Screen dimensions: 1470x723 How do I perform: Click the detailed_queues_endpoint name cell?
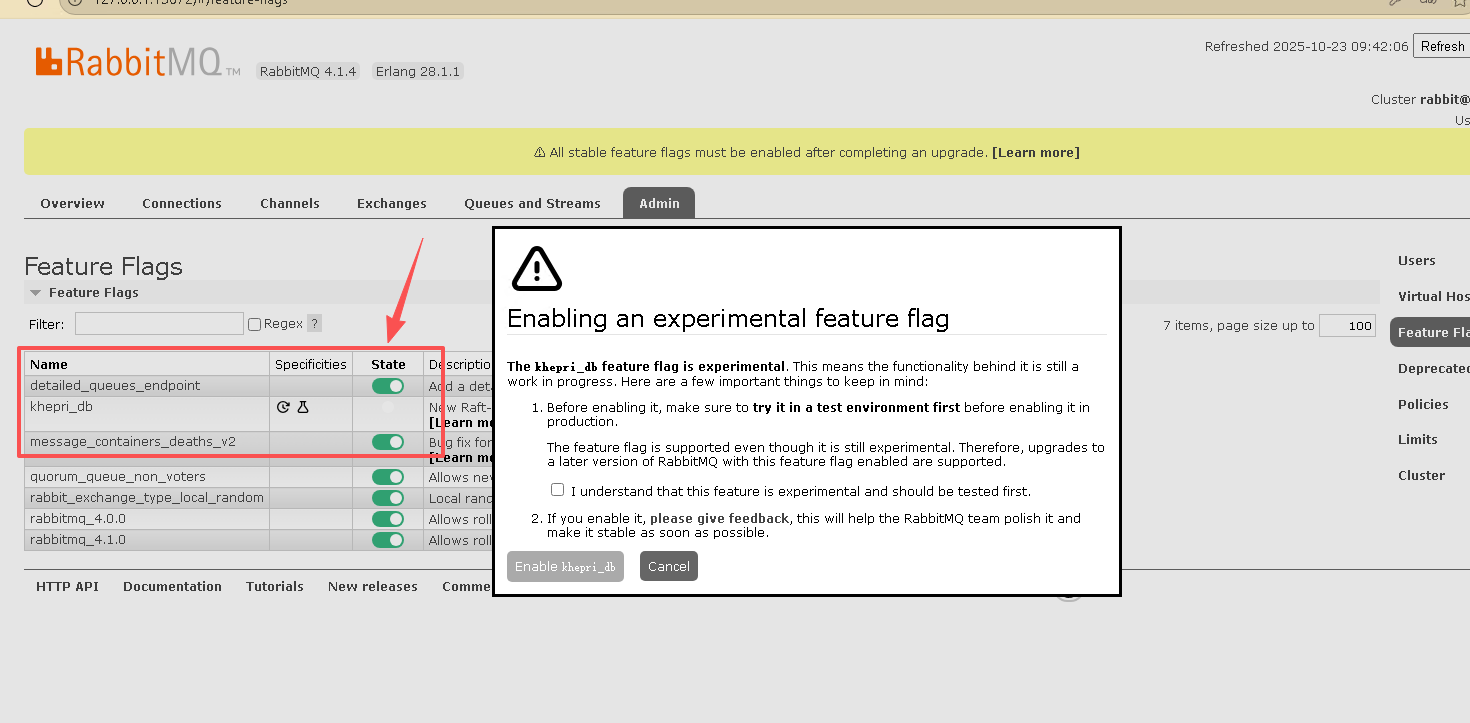pos(147,386)
